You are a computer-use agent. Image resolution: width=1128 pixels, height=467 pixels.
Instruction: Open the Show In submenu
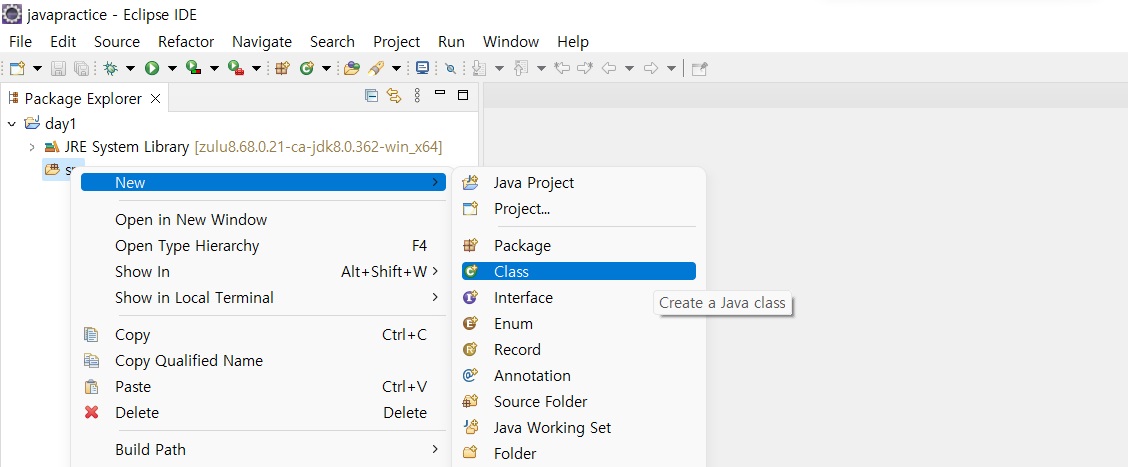[263, 272]
